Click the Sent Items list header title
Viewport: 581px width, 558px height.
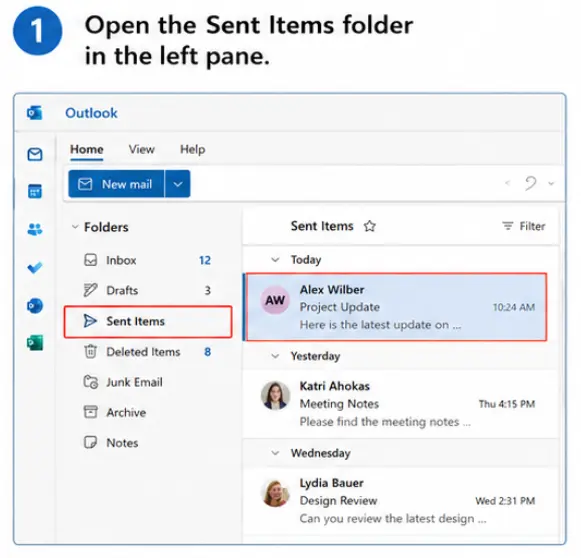click(322, 226)
